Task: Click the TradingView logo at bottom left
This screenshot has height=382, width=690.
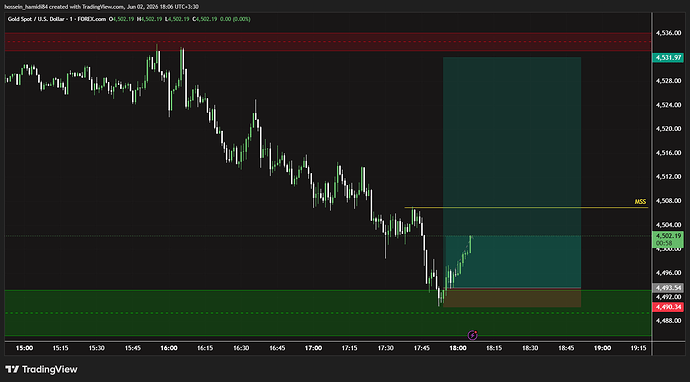Action: pos(41,369)
